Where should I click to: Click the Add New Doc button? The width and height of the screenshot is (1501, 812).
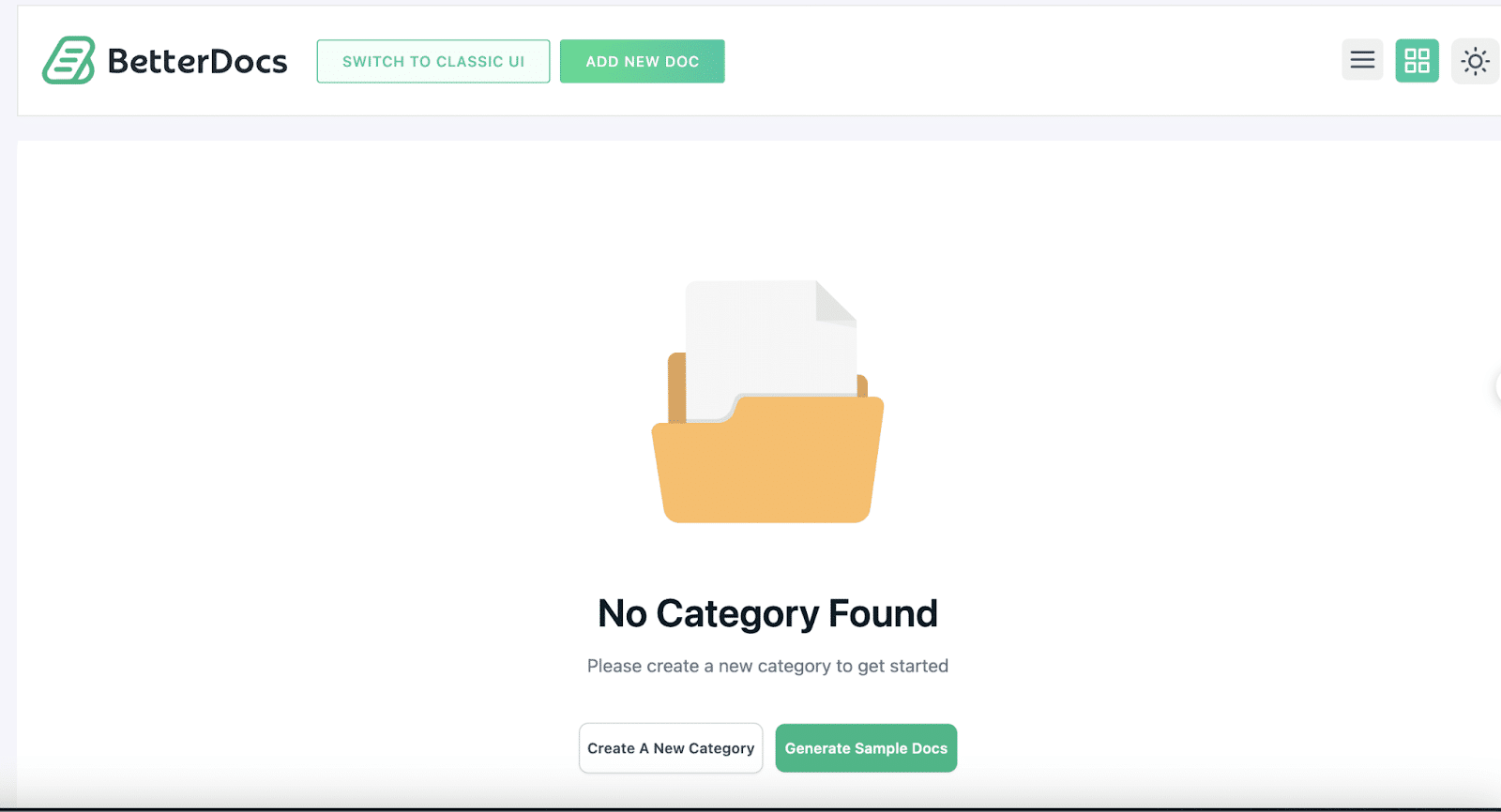642,61
